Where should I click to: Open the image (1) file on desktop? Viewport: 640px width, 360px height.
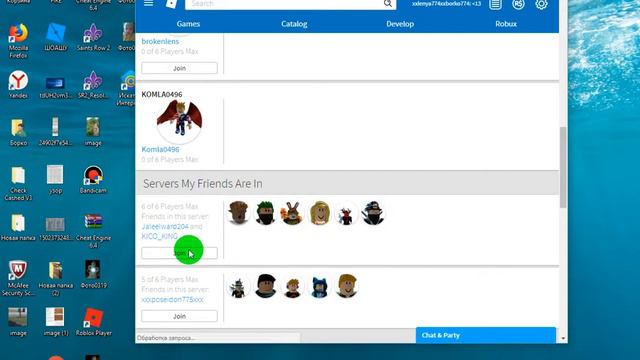pyautogui.click(x=56, y=322)
